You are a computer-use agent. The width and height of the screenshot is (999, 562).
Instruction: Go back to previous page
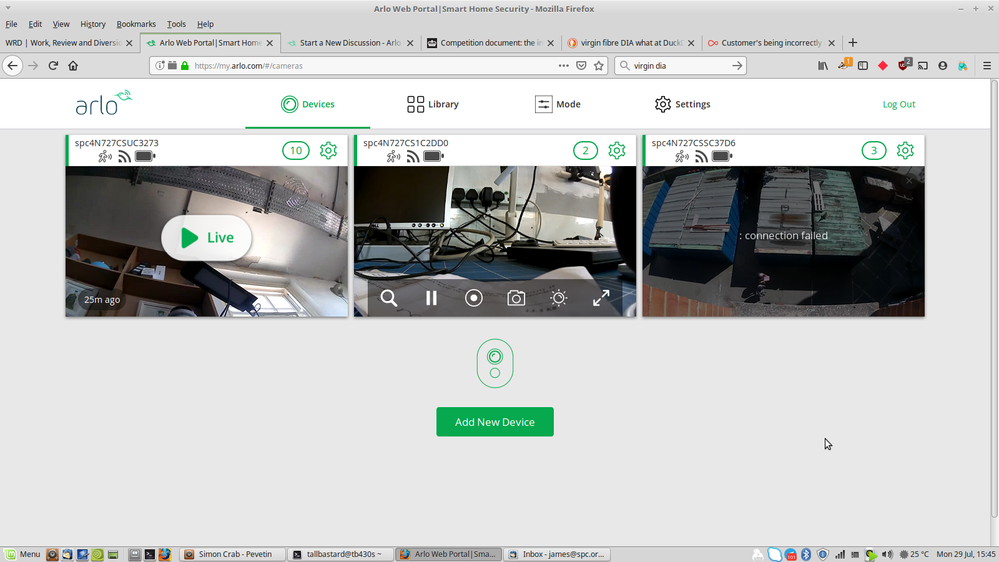(x=12, y=66)
